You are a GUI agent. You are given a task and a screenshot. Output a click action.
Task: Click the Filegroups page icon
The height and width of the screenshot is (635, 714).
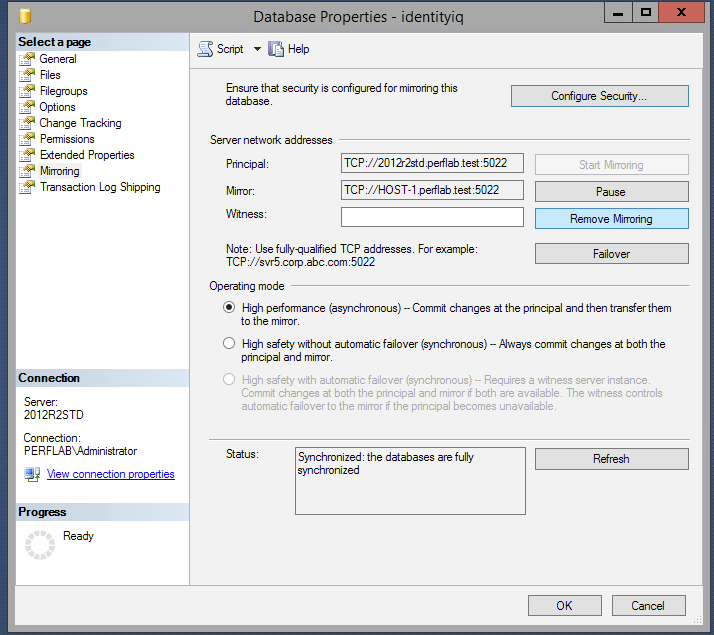[x=27, y=91]
